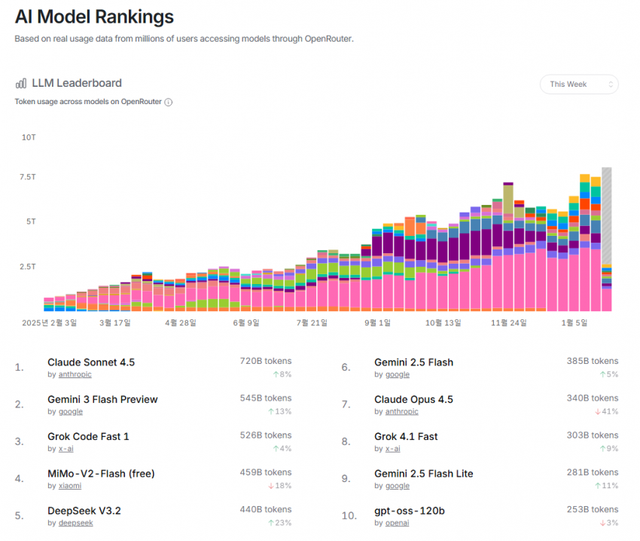The image size is (640, 541).
Task: Click the LLM Leaderboard section heading
Action: point(76,83)
